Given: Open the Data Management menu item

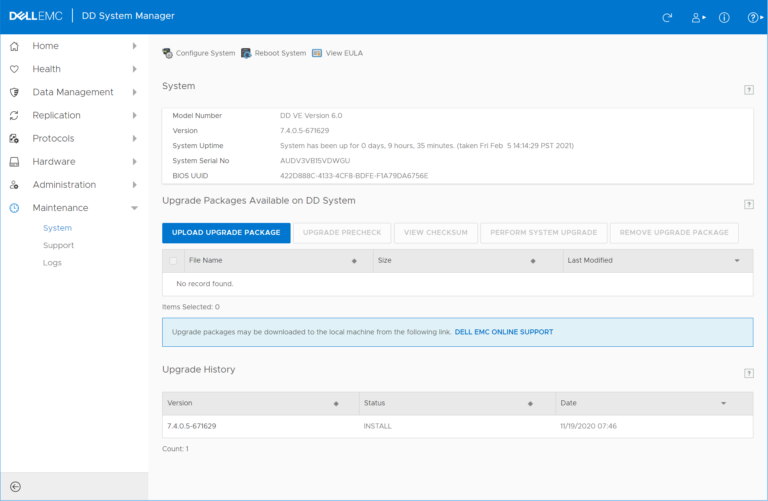Looking at the screenshot, I should [x=73, y=92].
